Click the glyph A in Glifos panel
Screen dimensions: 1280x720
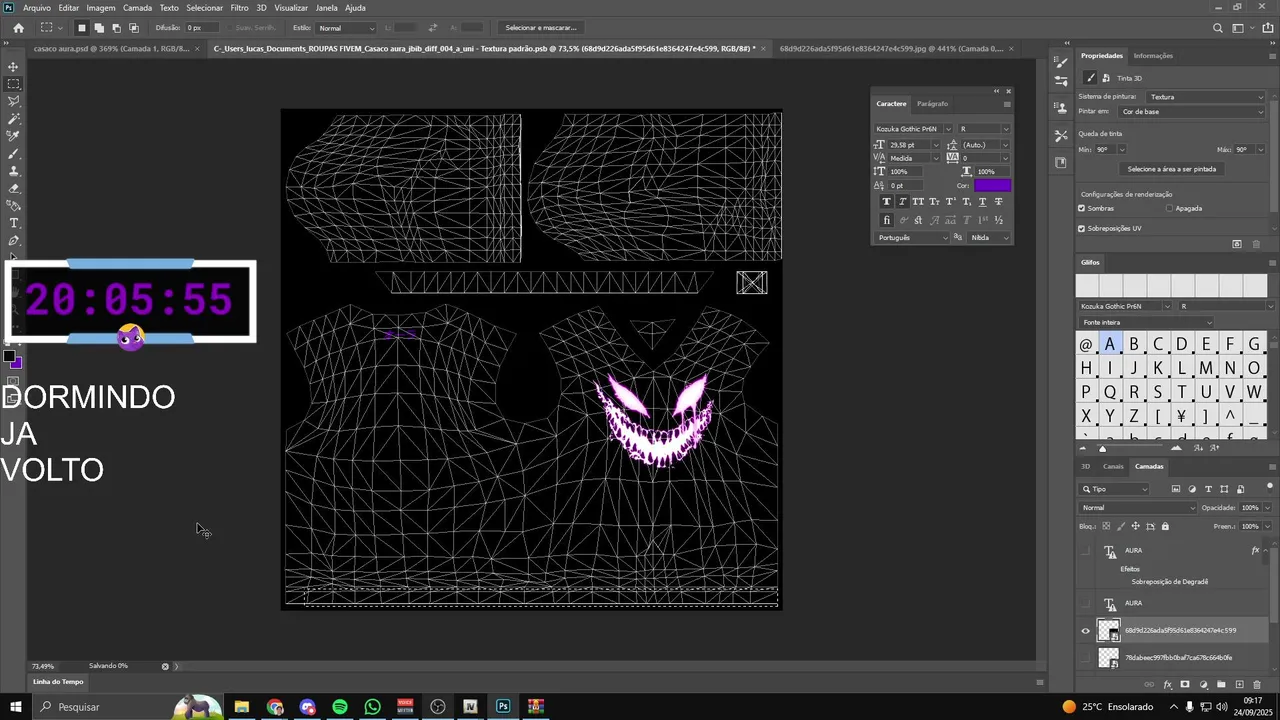click(1109, 344)
